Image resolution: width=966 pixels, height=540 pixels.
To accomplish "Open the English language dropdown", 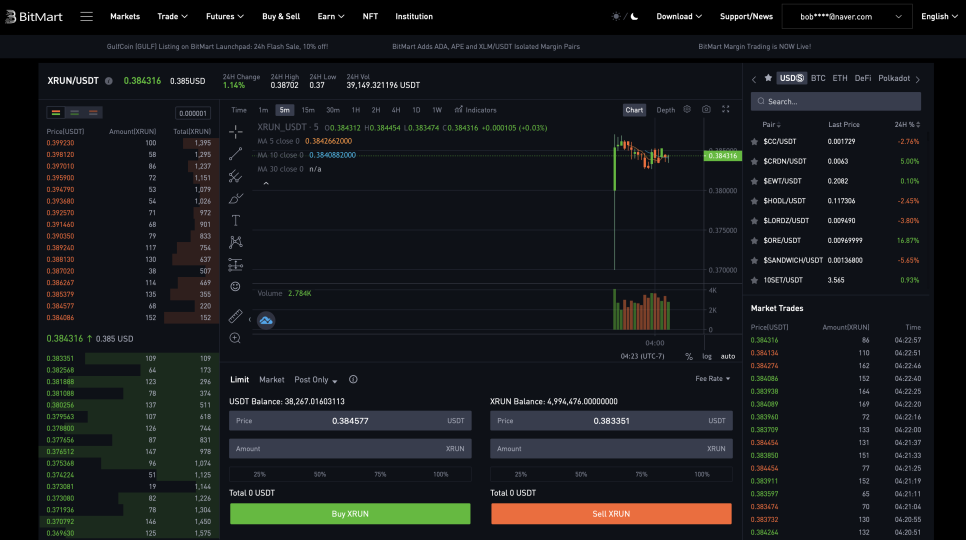I will click(939, 17).
